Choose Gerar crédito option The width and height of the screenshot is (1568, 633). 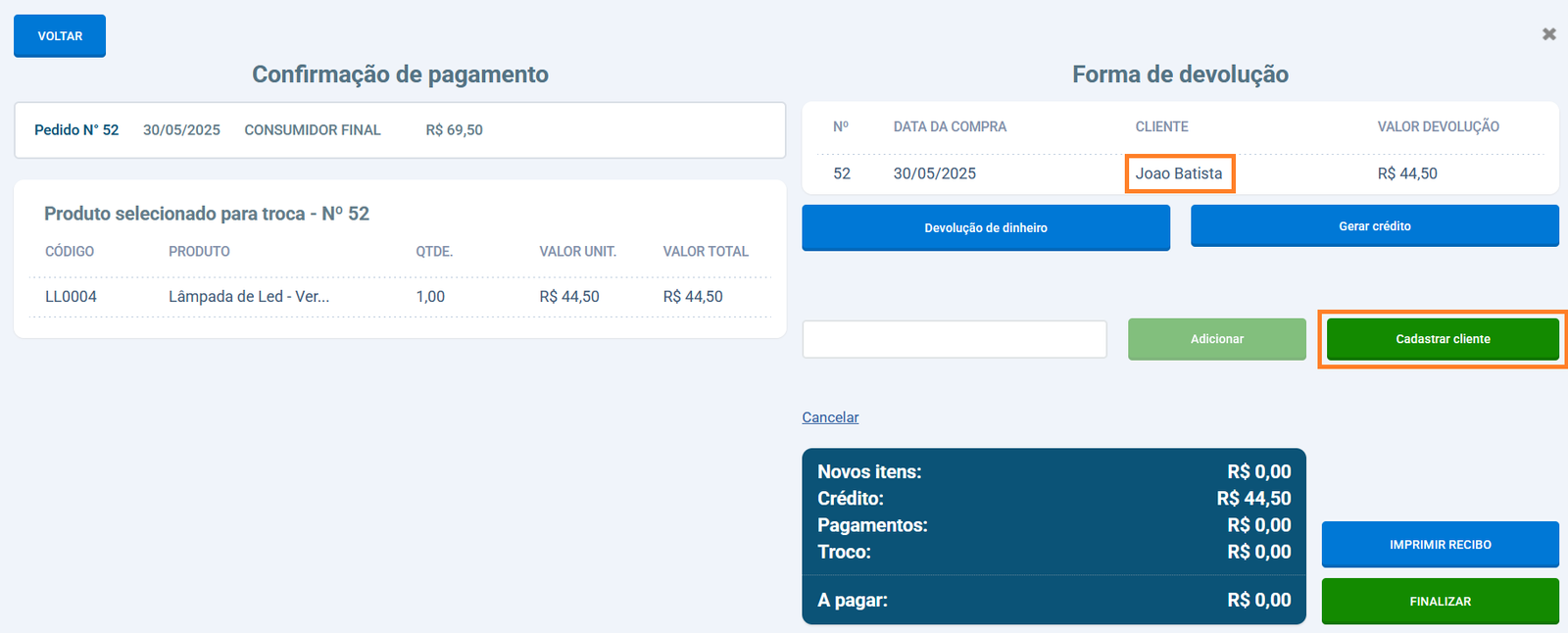pyautogui.click(x=1374, y=225)
